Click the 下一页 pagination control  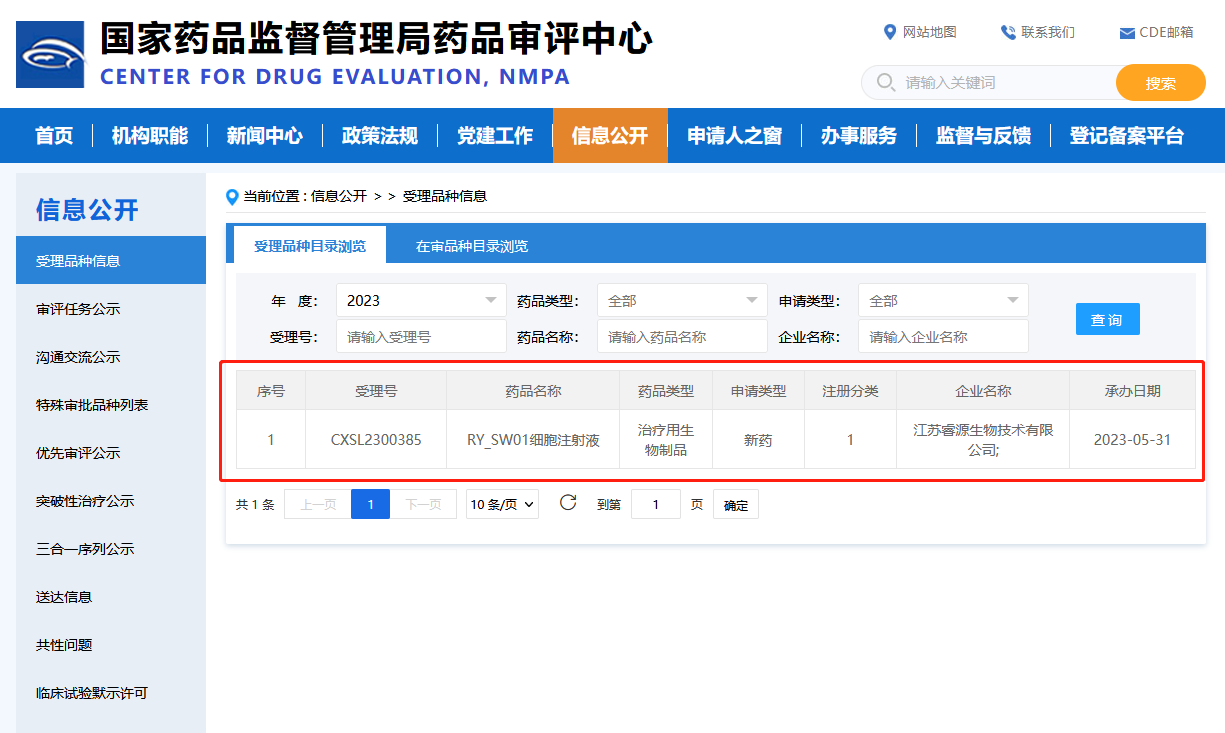[x=425, y=504]
